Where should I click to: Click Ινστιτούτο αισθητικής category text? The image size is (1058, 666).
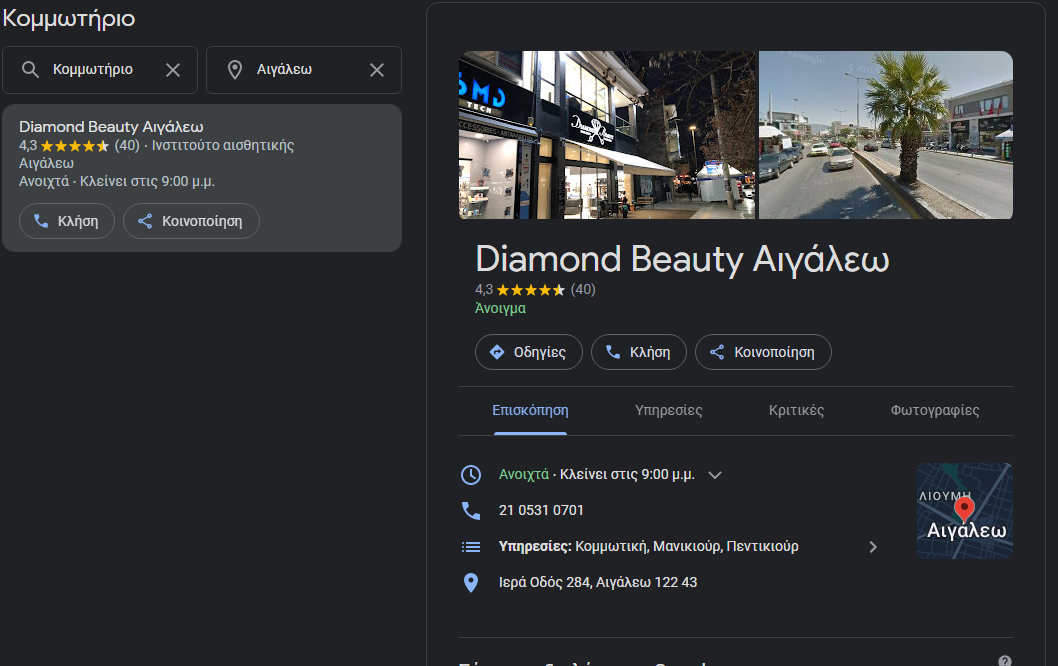223,145
